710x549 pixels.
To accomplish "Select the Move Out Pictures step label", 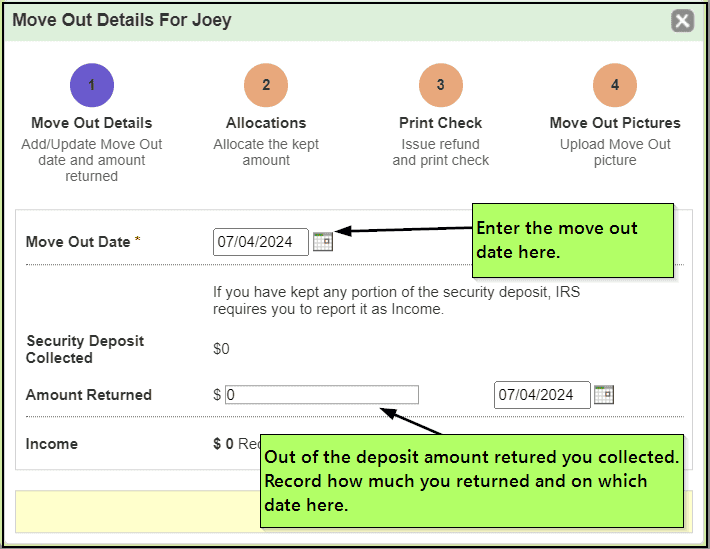I will coord(615,123).
